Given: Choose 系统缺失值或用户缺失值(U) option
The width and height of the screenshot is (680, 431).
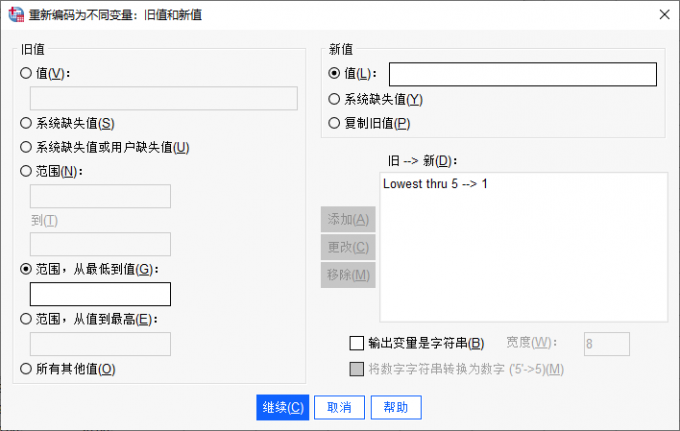Looking at the screenshot, I should coord(26,147).
